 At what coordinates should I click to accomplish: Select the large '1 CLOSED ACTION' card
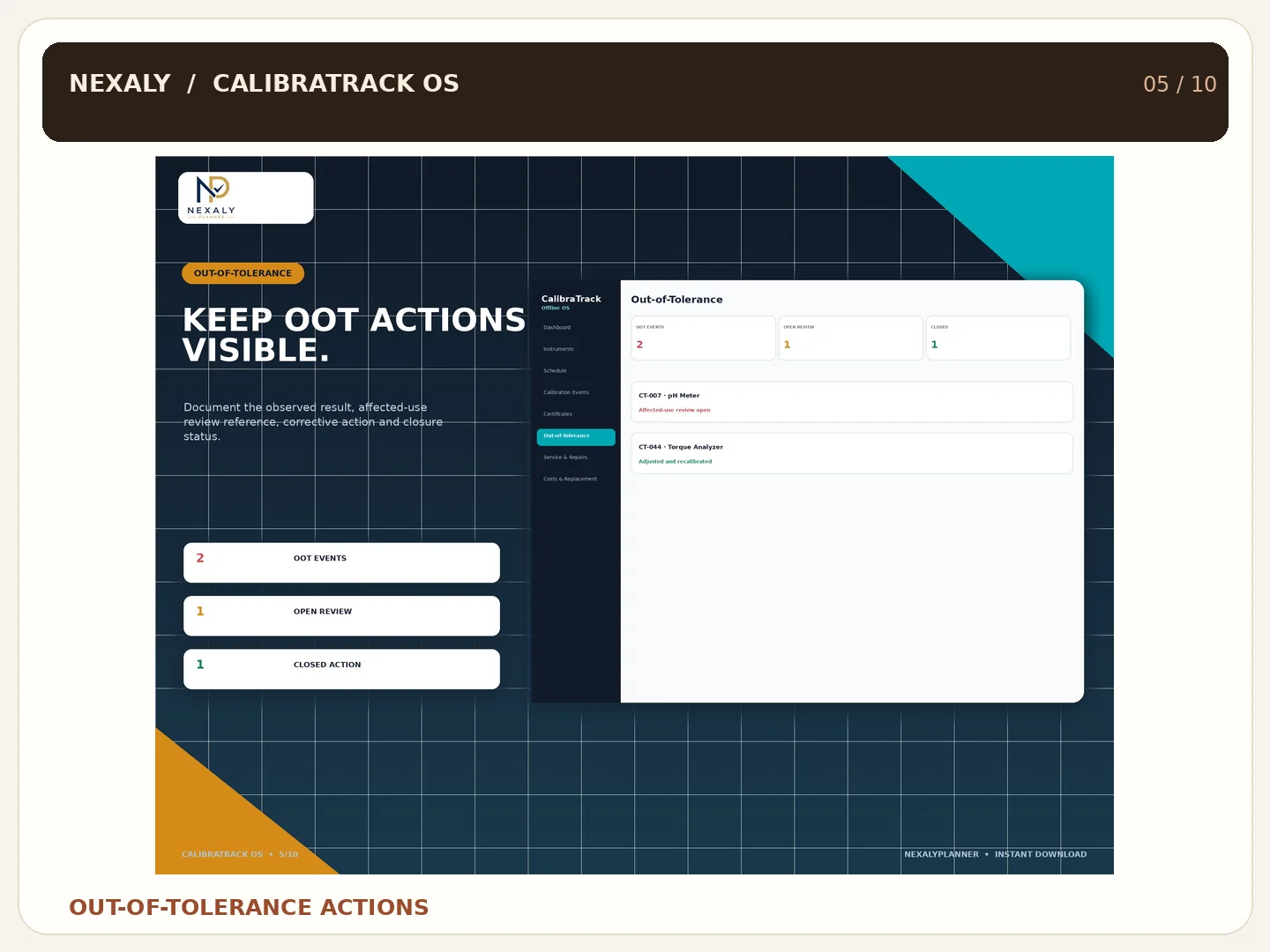(x=341, y=669)
